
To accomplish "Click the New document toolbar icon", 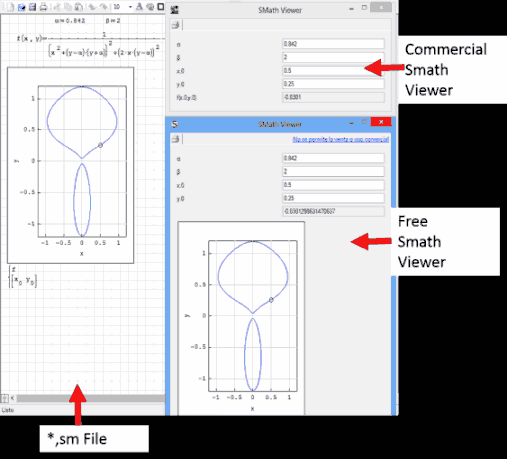I will point(11,7).
